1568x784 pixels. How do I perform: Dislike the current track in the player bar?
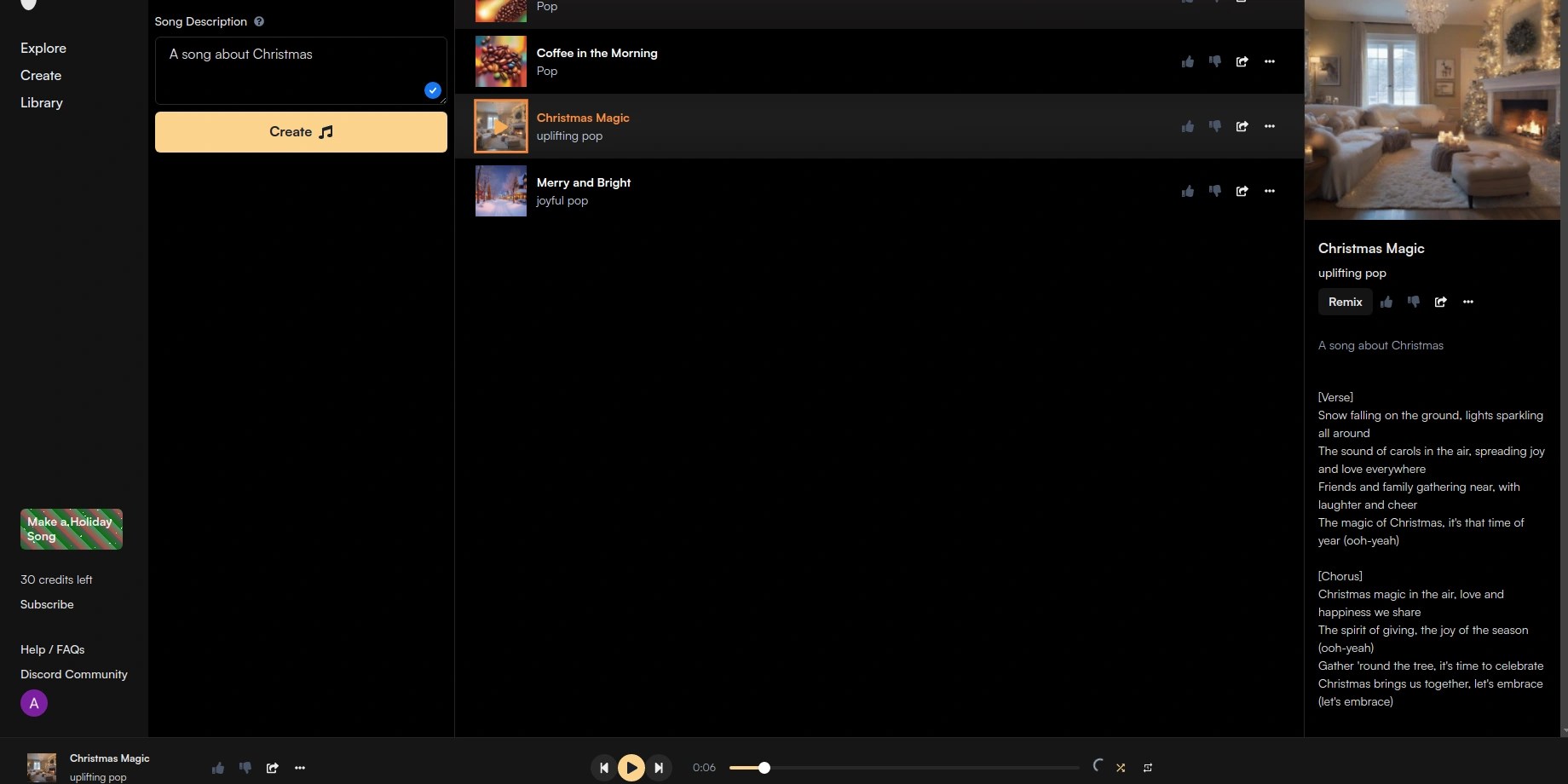(x=245, y=768)
